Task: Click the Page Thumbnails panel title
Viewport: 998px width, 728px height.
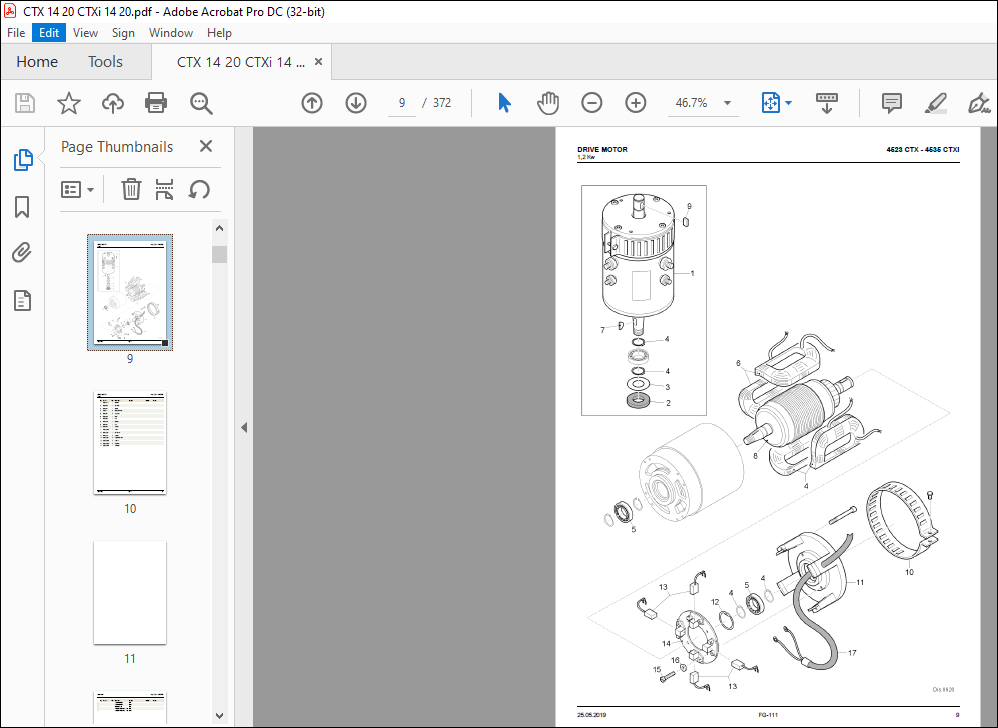Action: tap(117, 147)
